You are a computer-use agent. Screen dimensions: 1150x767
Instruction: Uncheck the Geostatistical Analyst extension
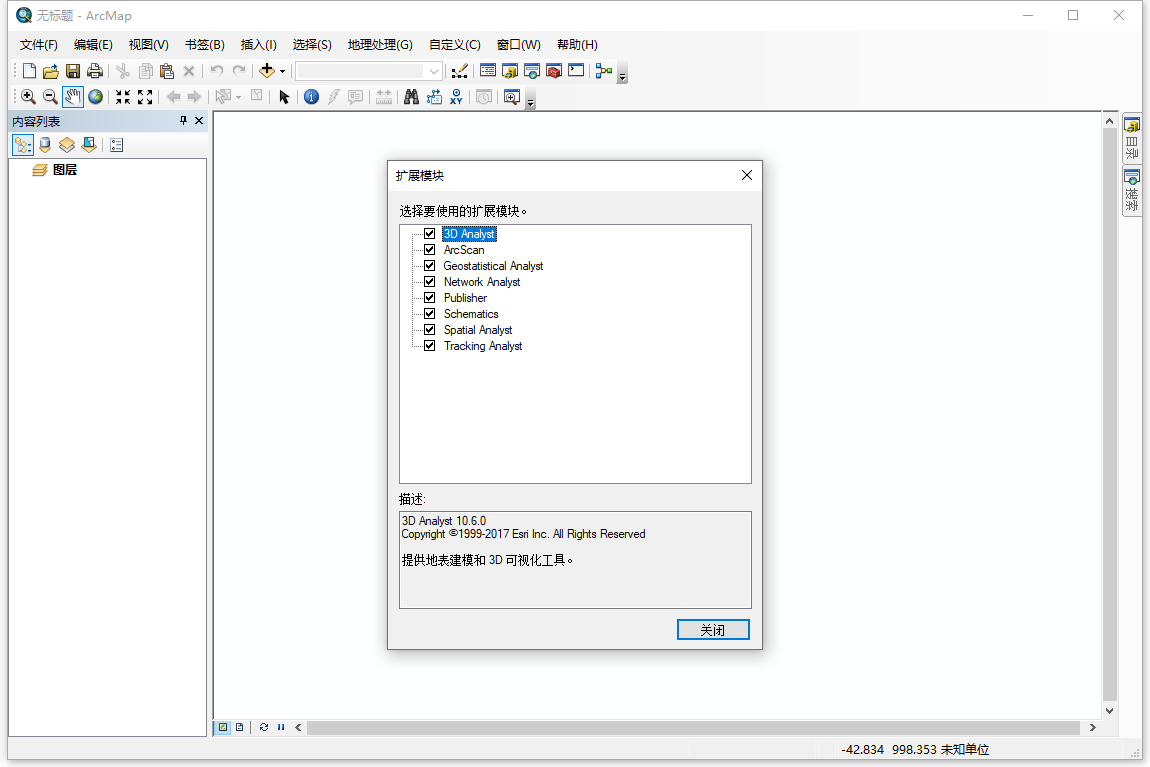click(x=430, y=265)
